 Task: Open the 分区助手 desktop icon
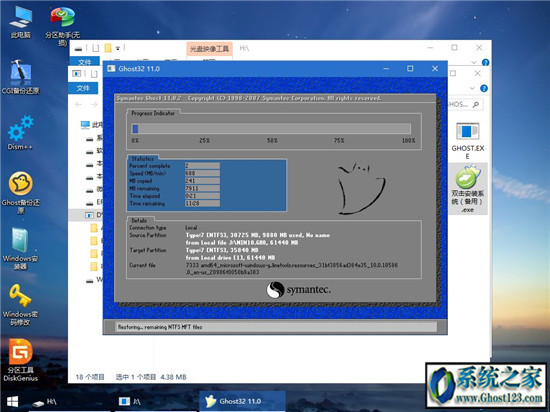coord(62,26)
